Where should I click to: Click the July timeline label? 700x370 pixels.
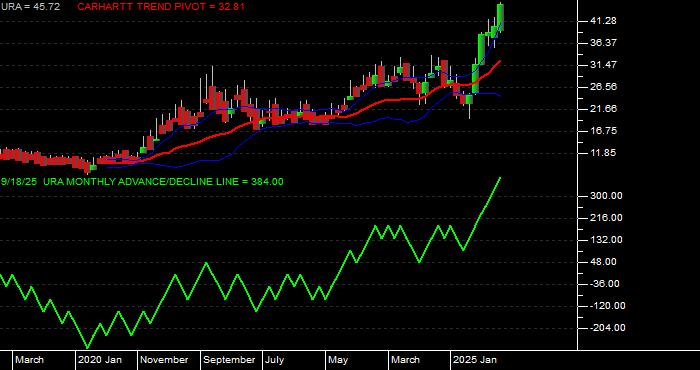275,360
